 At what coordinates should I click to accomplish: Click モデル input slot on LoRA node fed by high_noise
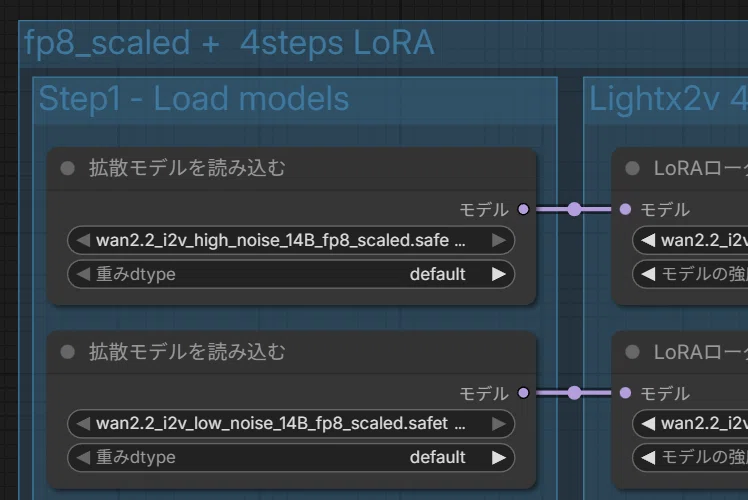(625, 209)
